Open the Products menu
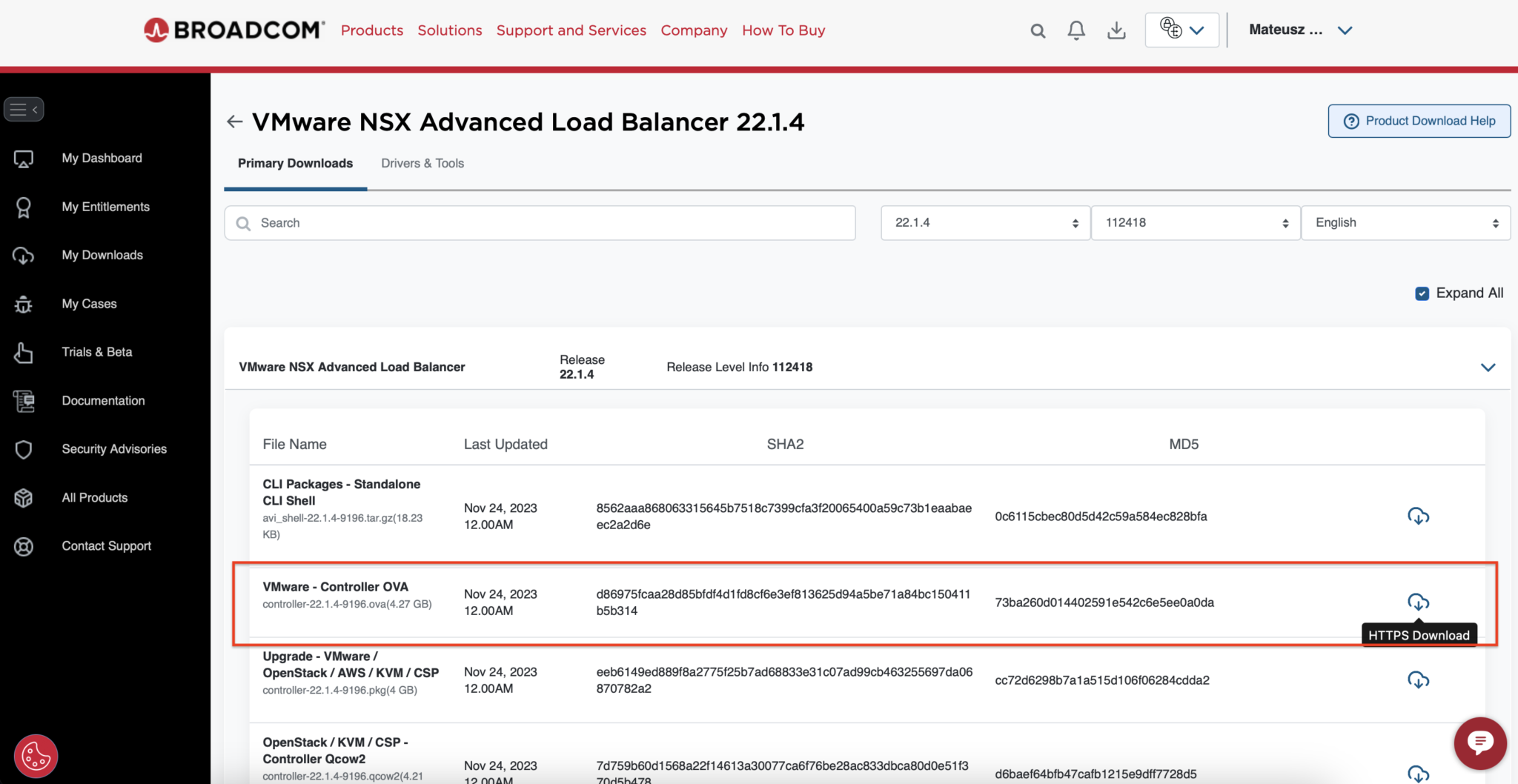1518x784 pixels. [372, 30]
